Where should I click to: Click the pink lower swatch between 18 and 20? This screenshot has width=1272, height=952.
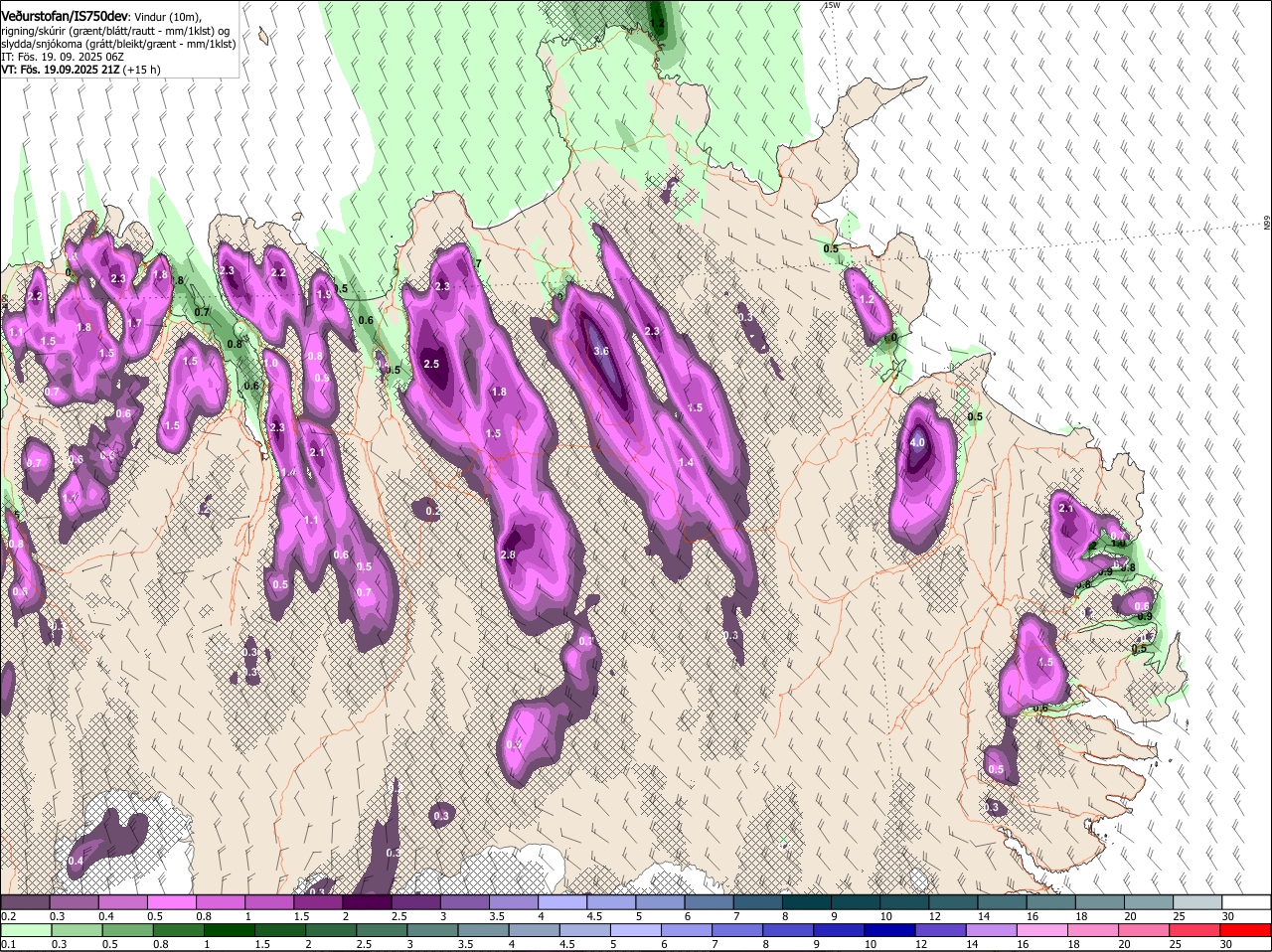pyautogui.click(x=1094, y=930)
